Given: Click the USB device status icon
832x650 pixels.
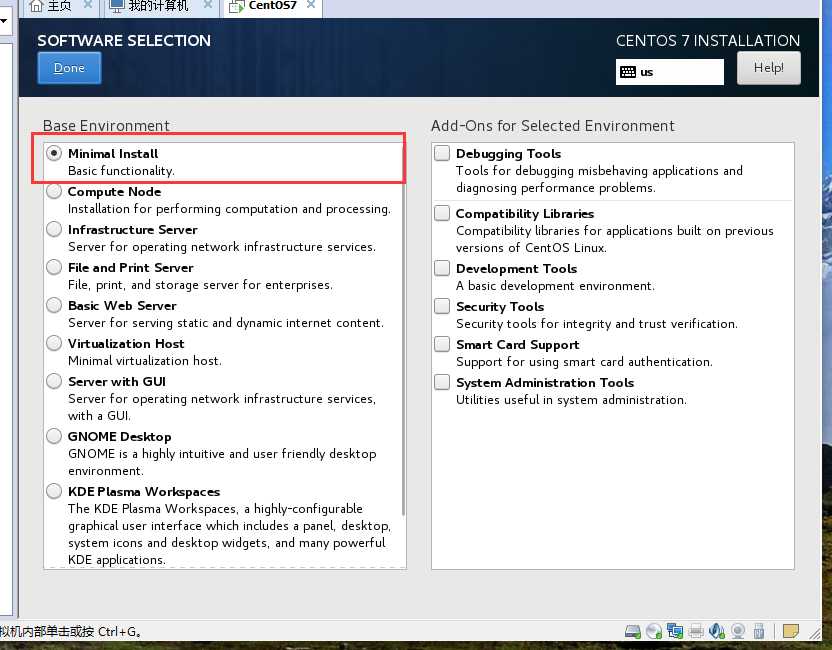Looking at the screenshot, I should (x=759, y=631).
